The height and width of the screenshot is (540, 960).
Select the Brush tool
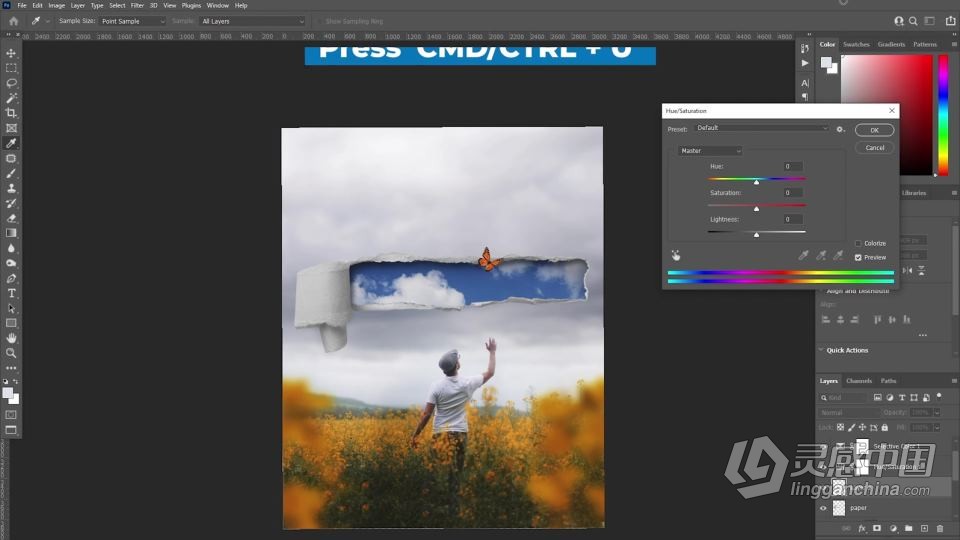click(x=11, y=173)
